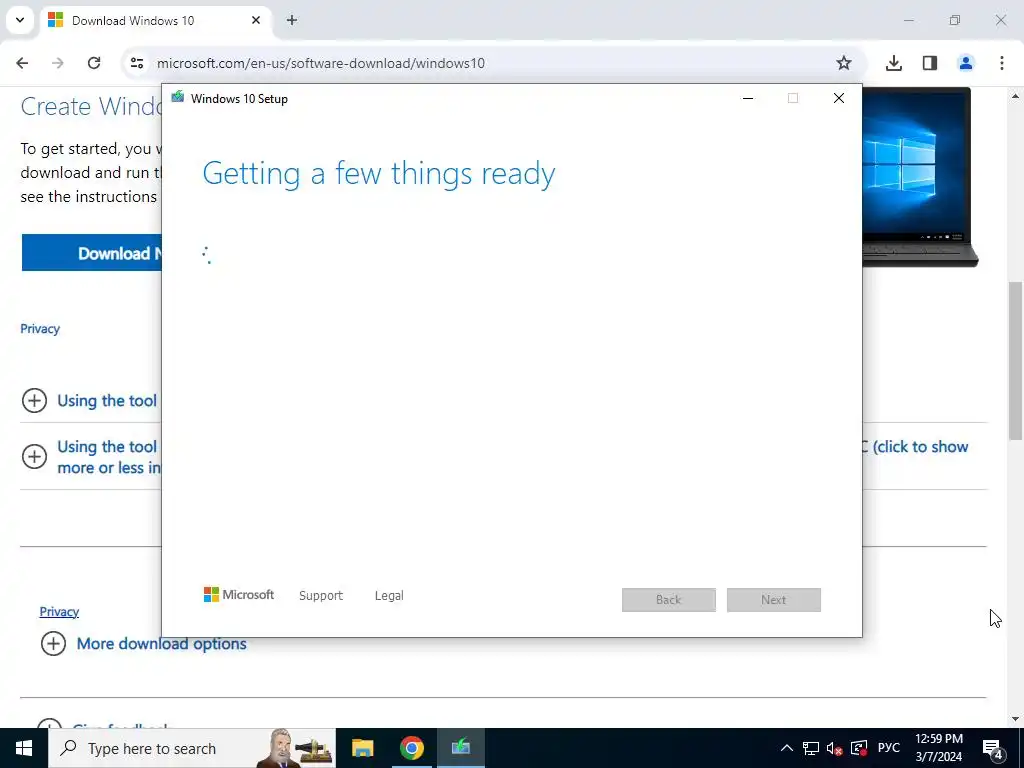View site information icon in address bar
This screenshot has height=768, width=1024.
pos(136,63)
